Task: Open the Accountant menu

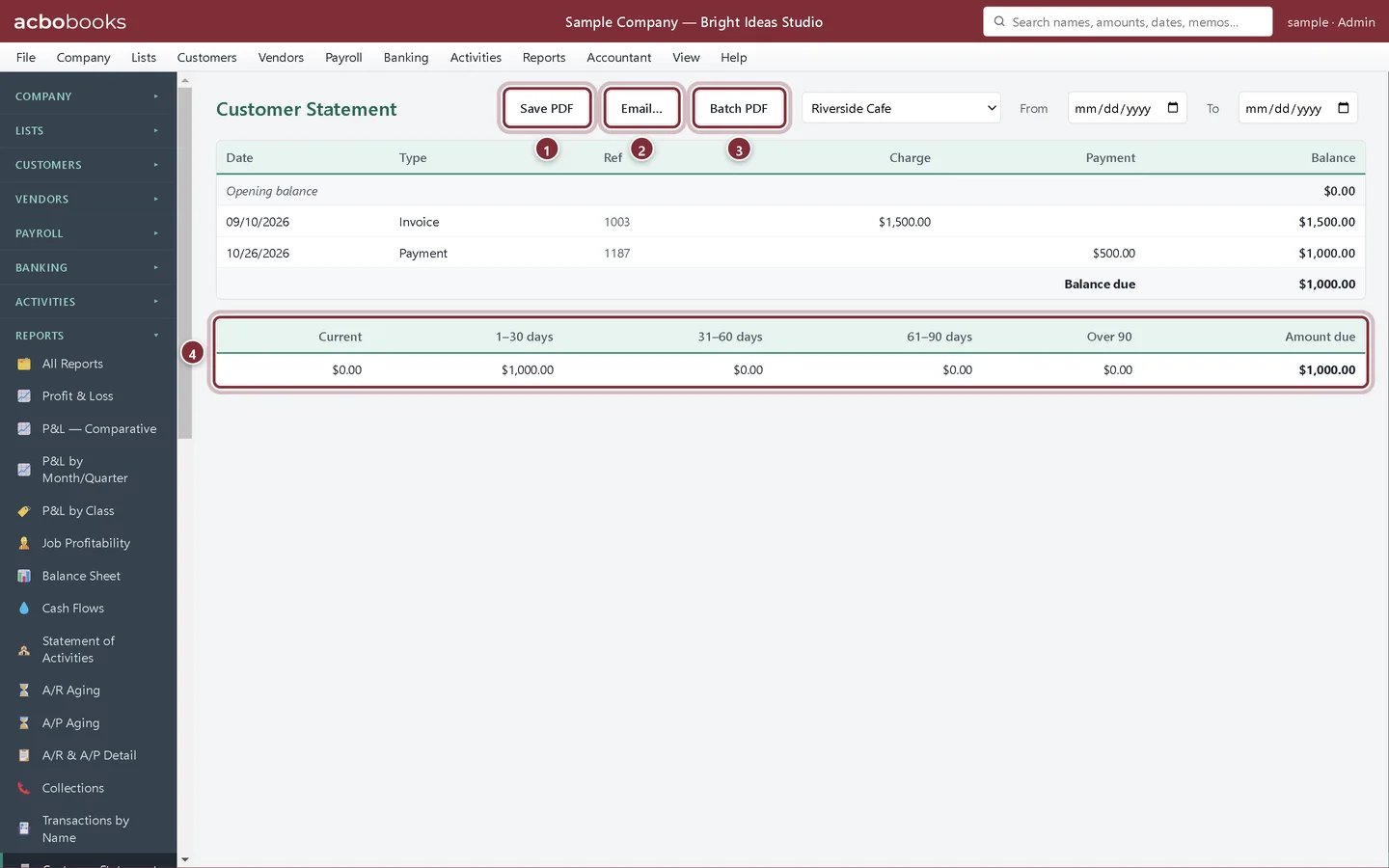Action: pos(619,58)
